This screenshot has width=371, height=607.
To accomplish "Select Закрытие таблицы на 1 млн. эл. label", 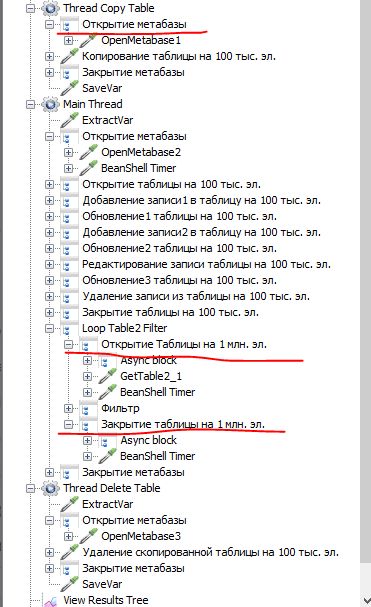I will click(x=183, y=424).
